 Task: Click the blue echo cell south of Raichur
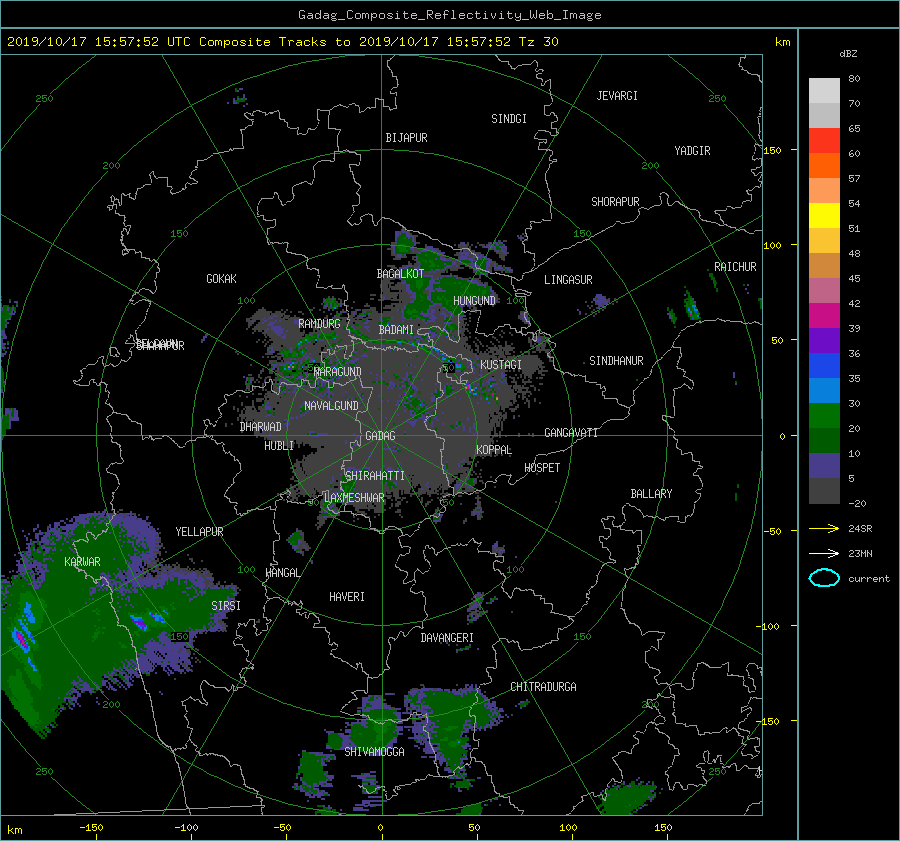pyautogui.click(x=693, y=309)
